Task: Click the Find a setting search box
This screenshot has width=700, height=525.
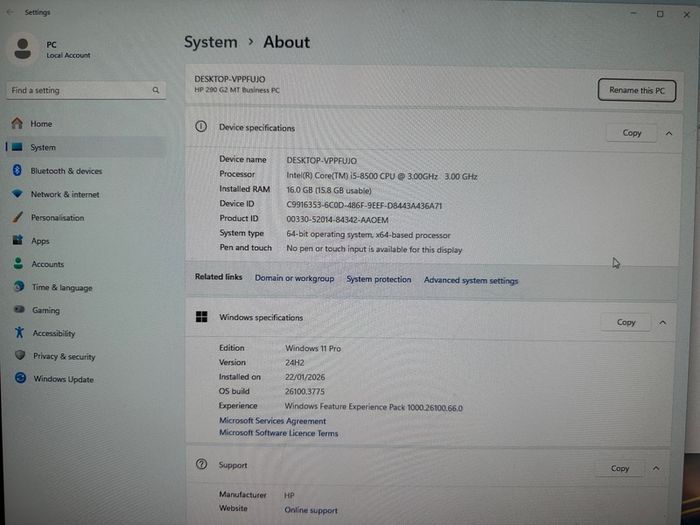Action: [86, 90]
